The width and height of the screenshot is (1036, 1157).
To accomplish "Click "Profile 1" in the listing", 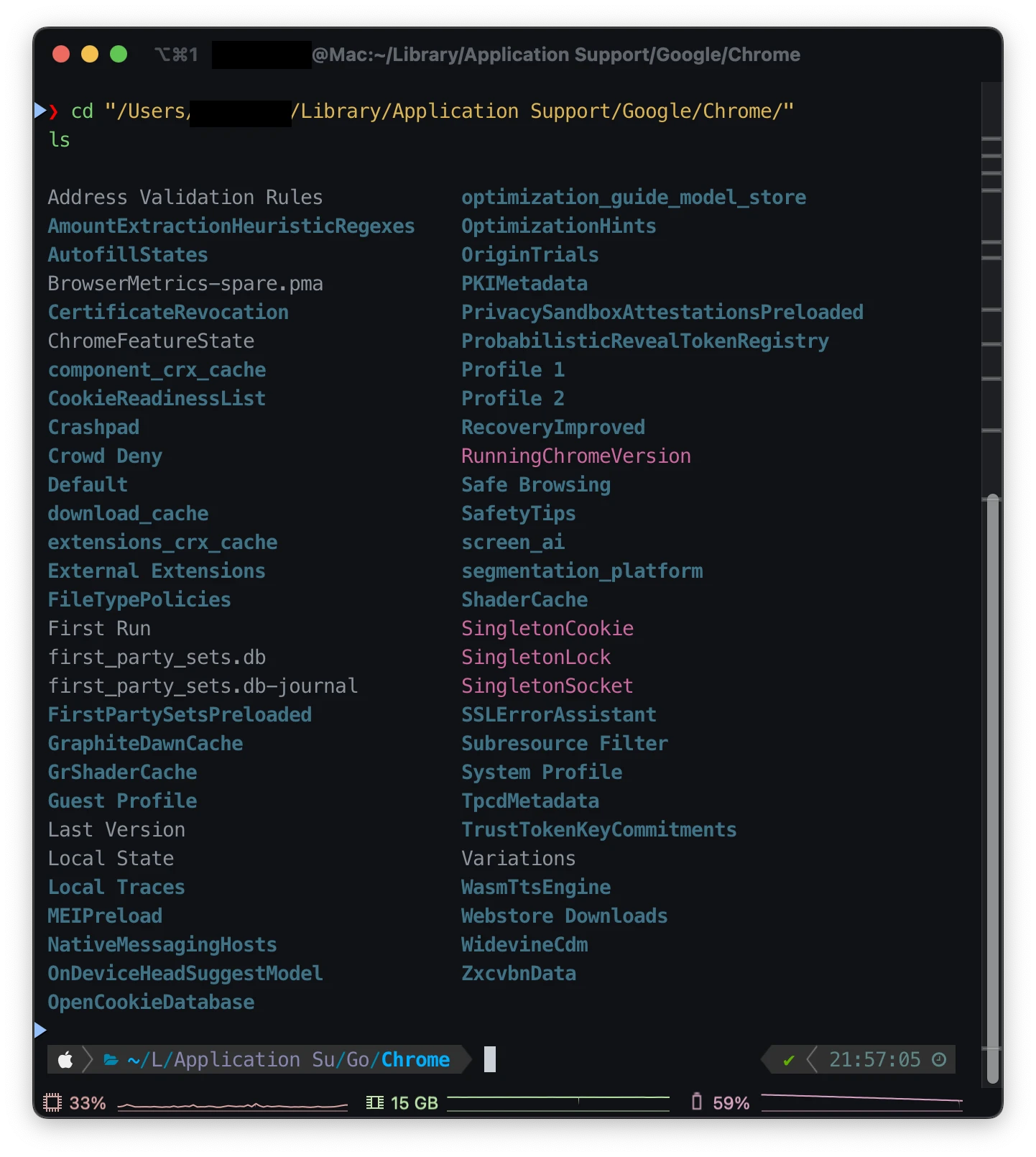I will click(513, 370).
